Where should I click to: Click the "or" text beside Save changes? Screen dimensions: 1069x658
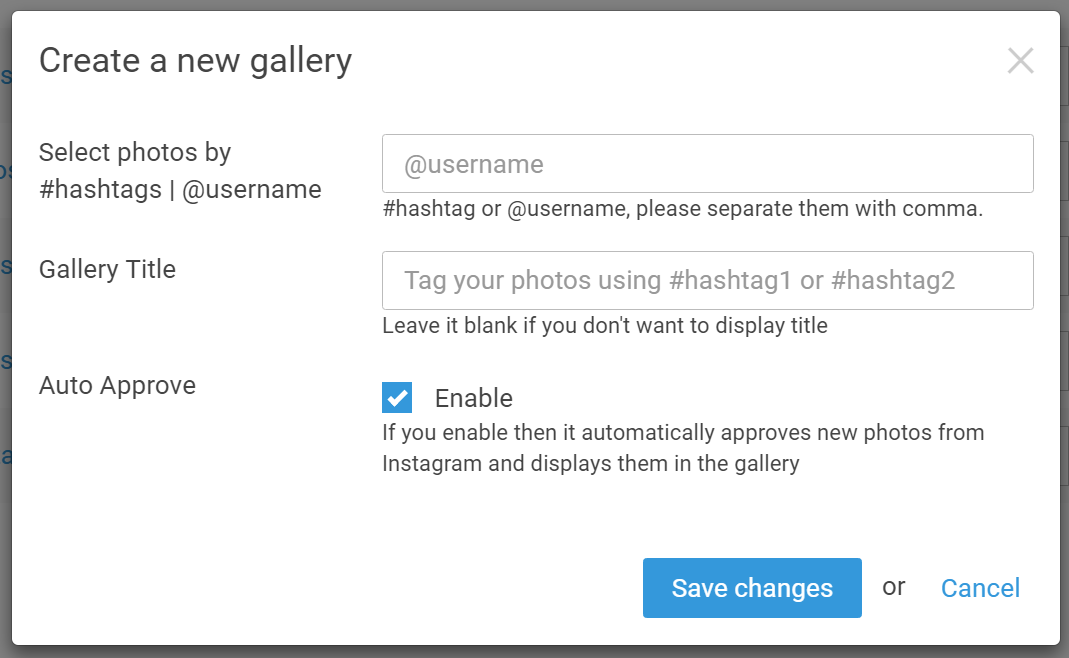click(893, 587)
